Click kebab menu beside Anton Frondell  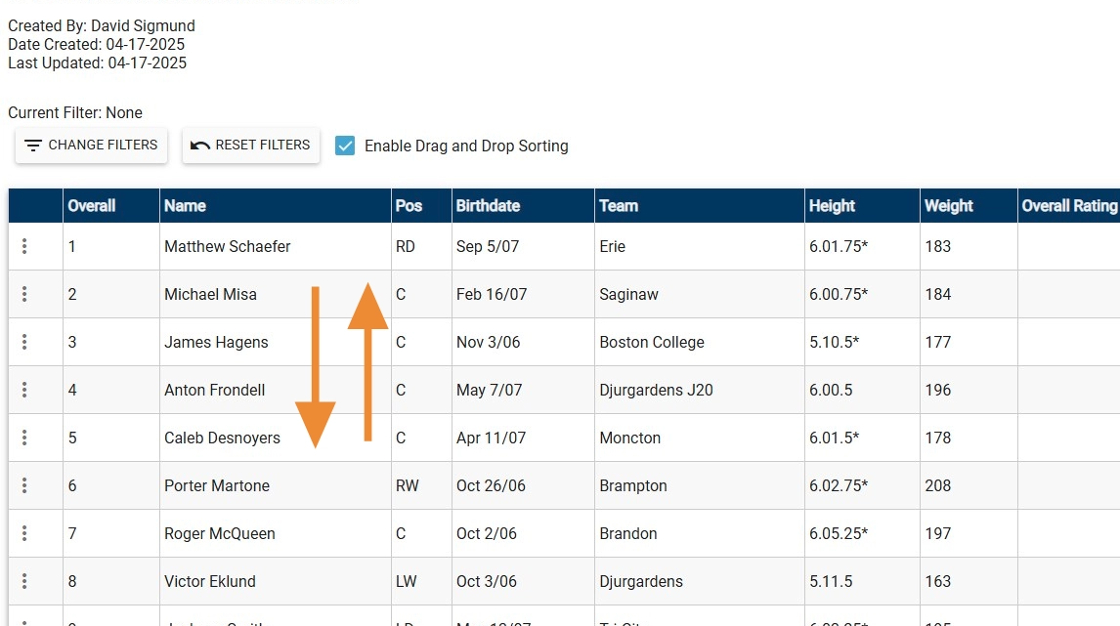click(x=25, y=390)
